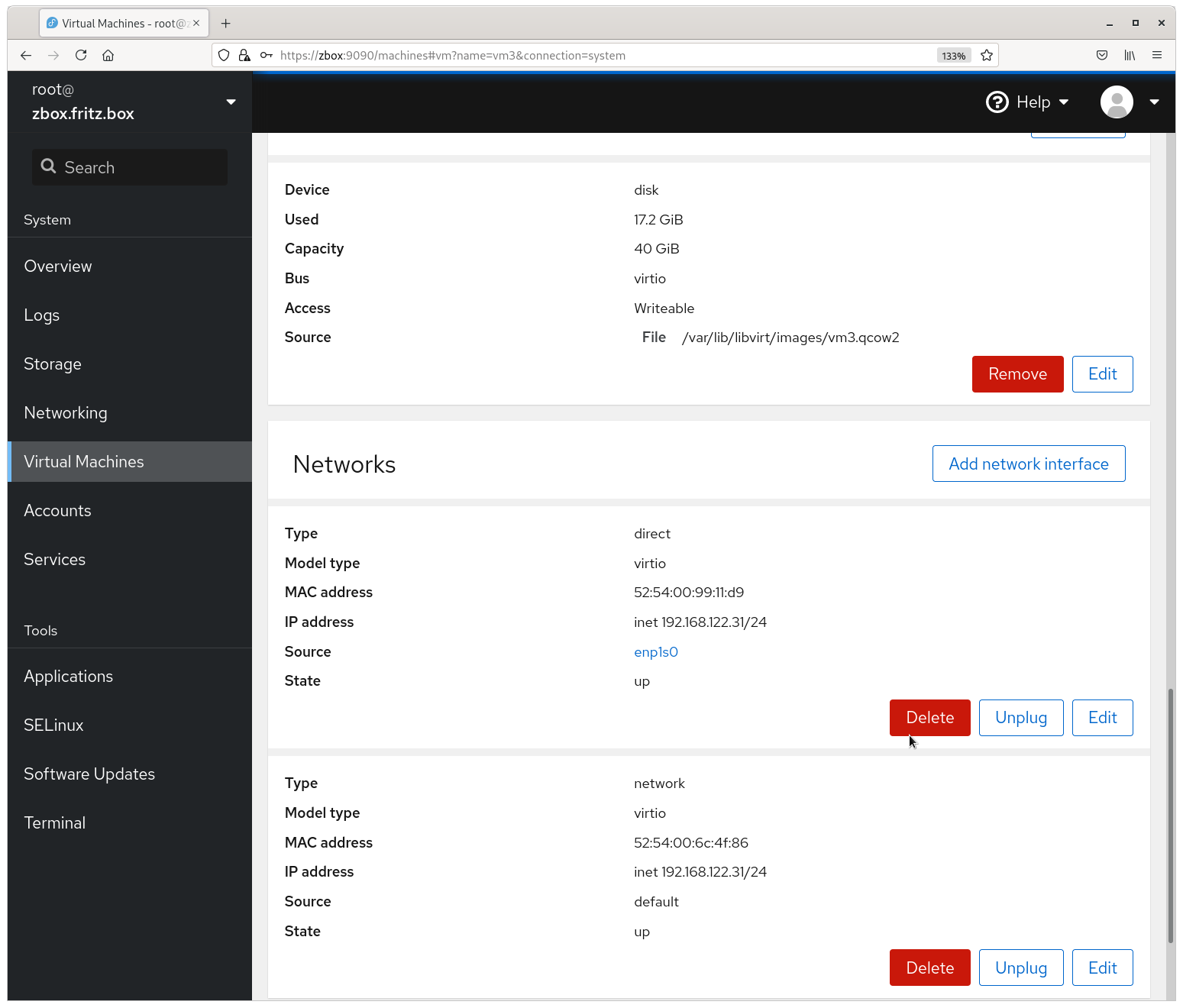Open the SELinux page
The height and width of the screenshot is (1008, 1183).
tap(130, 725)
